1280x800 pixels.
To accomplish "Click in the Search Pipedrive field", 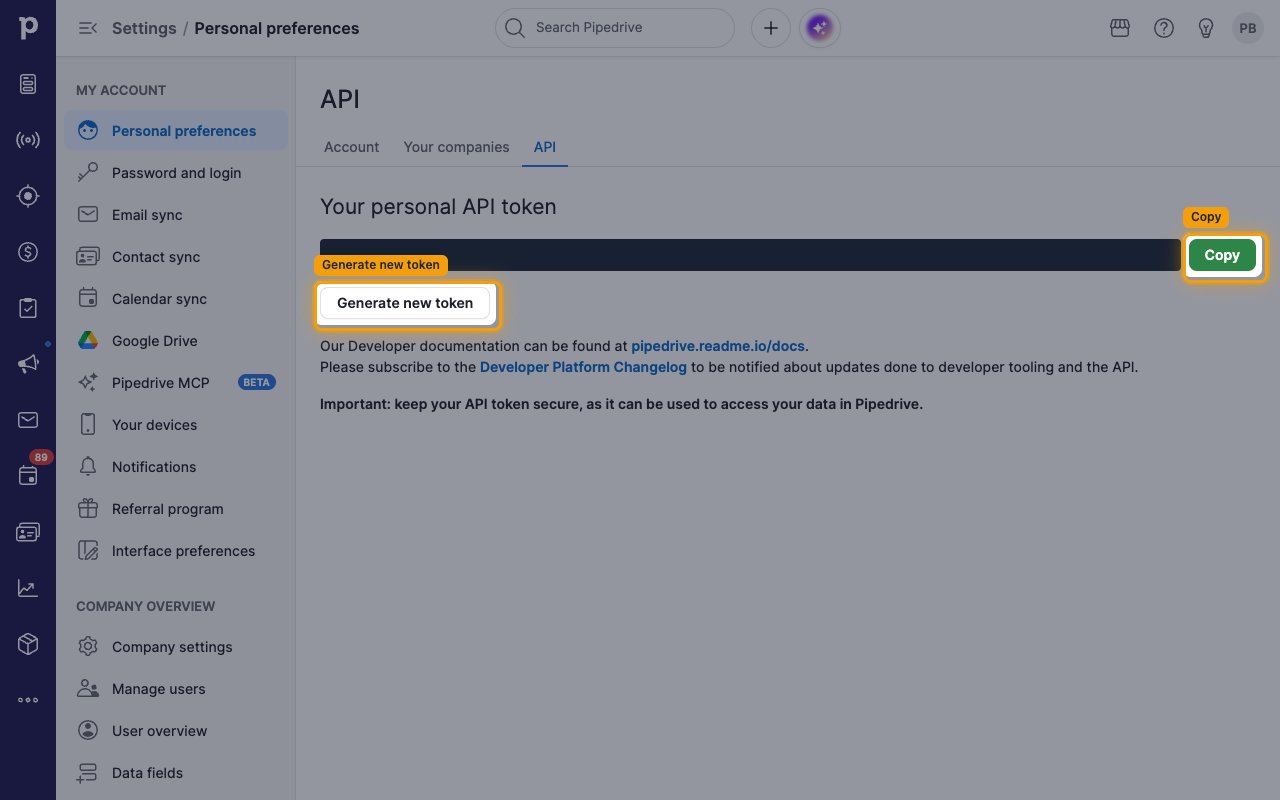I will coord(614,28).
